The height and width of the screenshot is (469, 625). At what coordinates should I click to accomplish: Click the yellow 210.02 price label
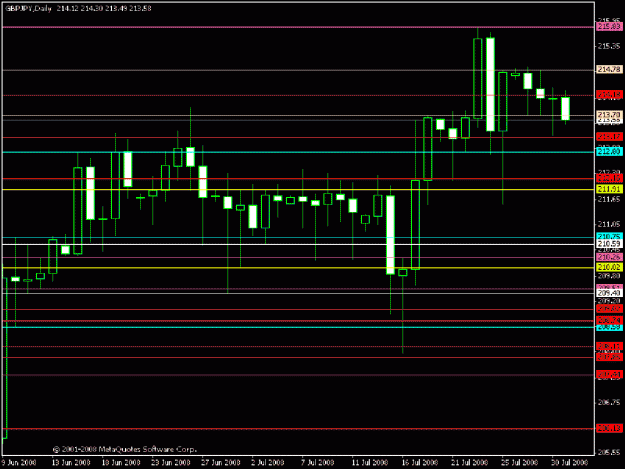click(609, 267)
